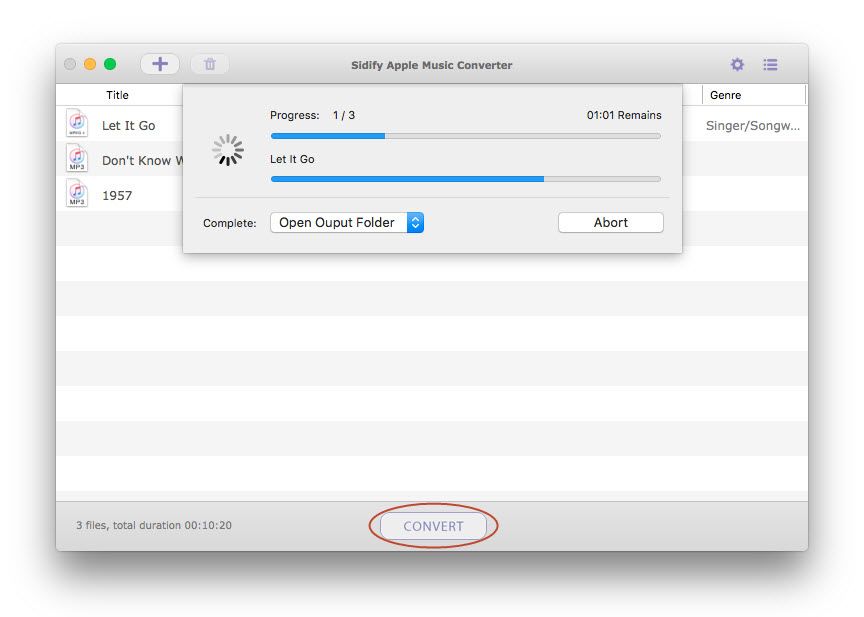Open the converted history list icon

tap(770, 64)
